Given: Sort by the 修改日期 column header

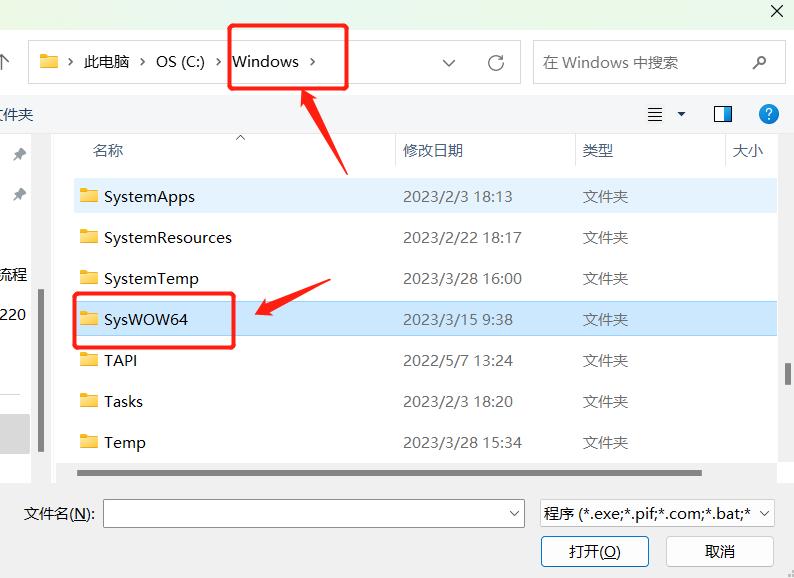Looking at the screenshot, I should (x=433, y=150).
